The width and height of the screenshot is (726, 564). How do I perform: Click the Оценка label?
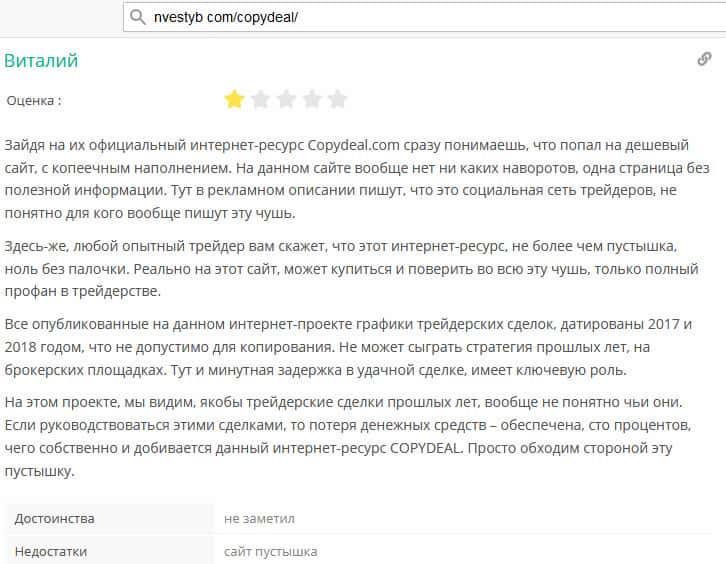click(33, 100)
